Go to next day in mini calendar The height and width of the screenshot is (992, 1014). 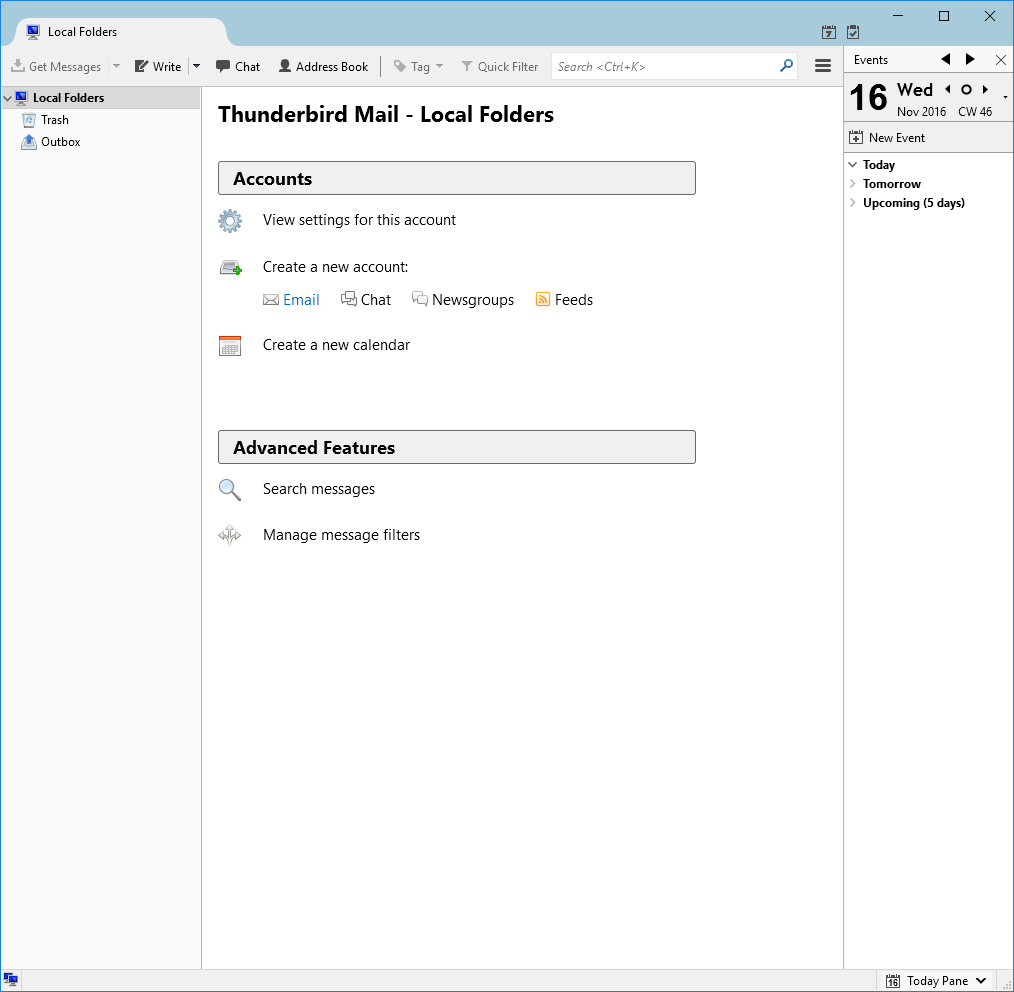point(985,89)
